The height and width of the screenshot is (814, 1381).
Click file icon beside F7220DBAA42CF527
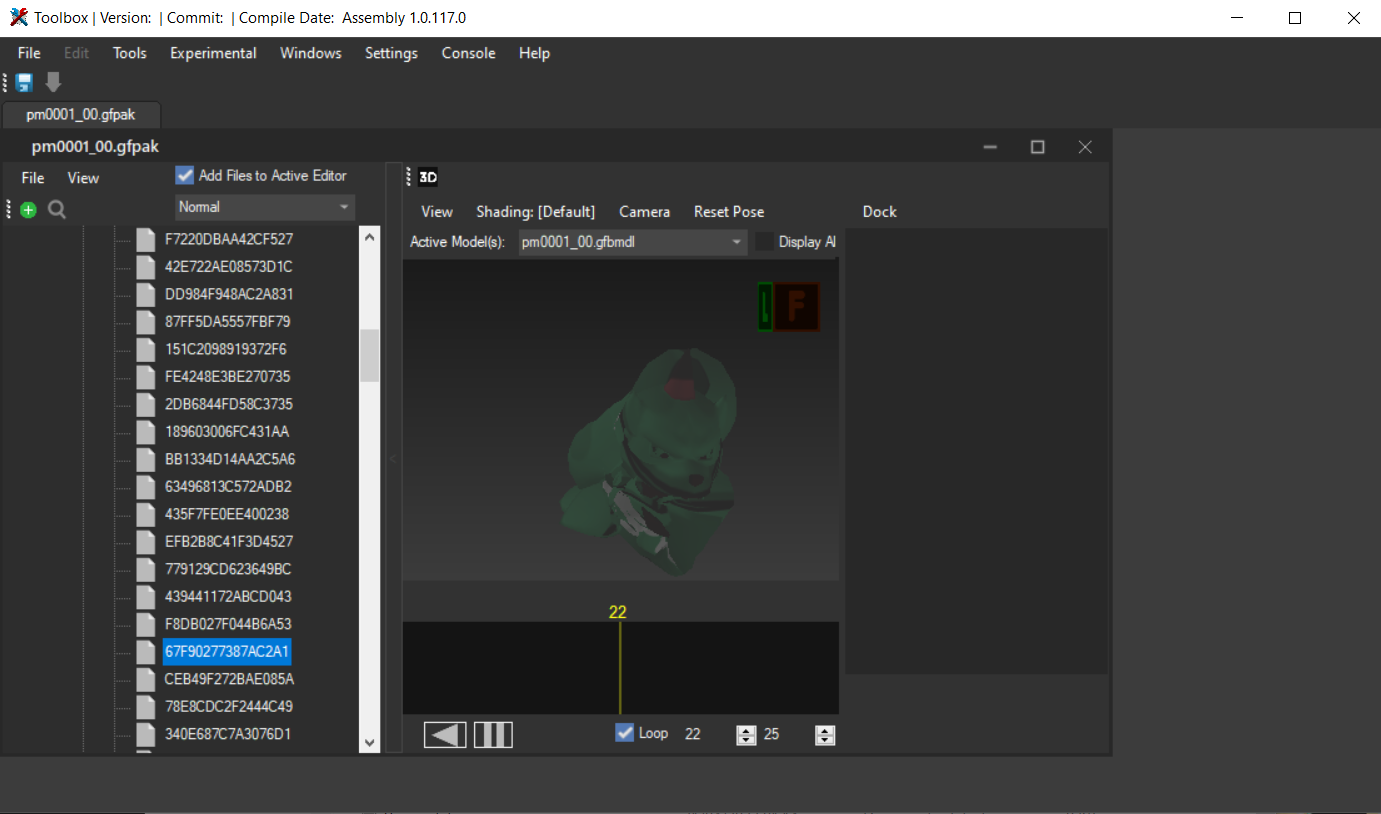point(146,240)
